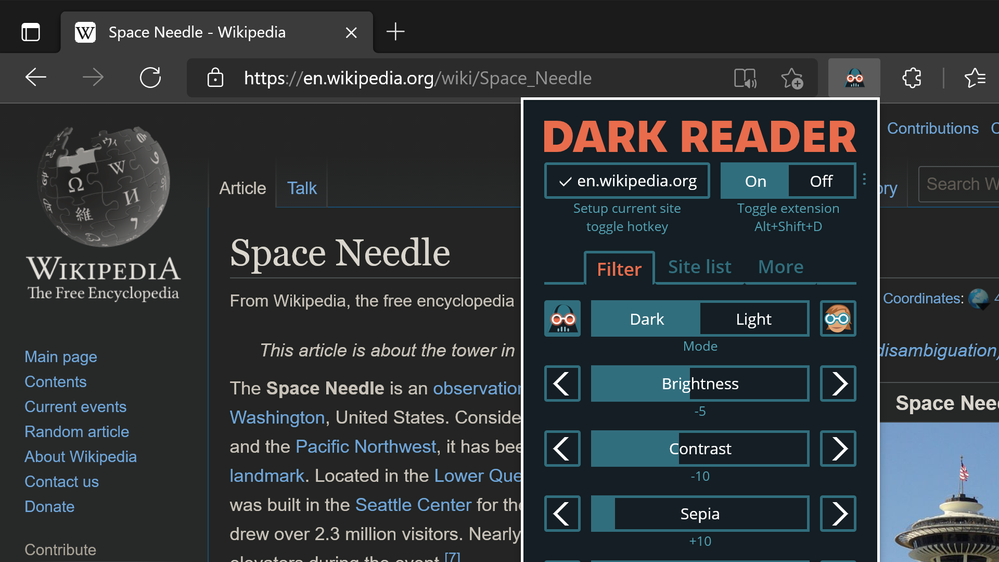
Task: Open the Contributions link
Action: [933, 129]
